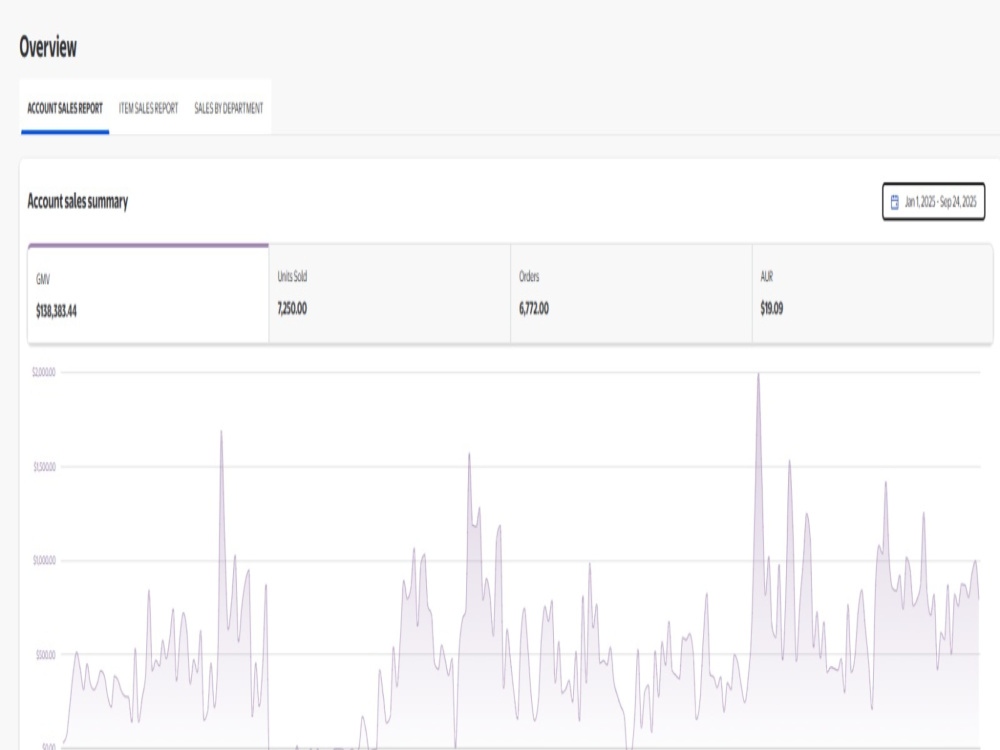Click the calendar icon in the date picker
The image size is (1000, 750).
coord(894,202)
